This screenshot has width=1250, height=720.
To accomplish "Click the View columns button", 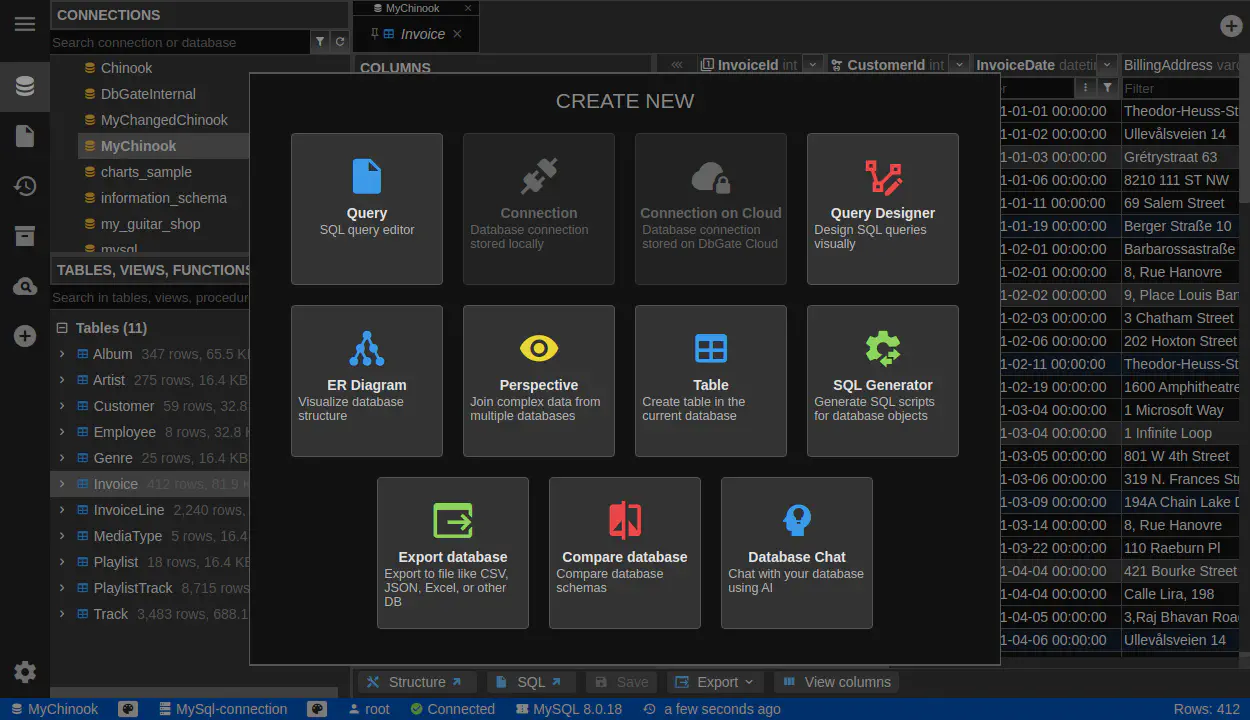I will pyautogui.click(x=836, y=682).
